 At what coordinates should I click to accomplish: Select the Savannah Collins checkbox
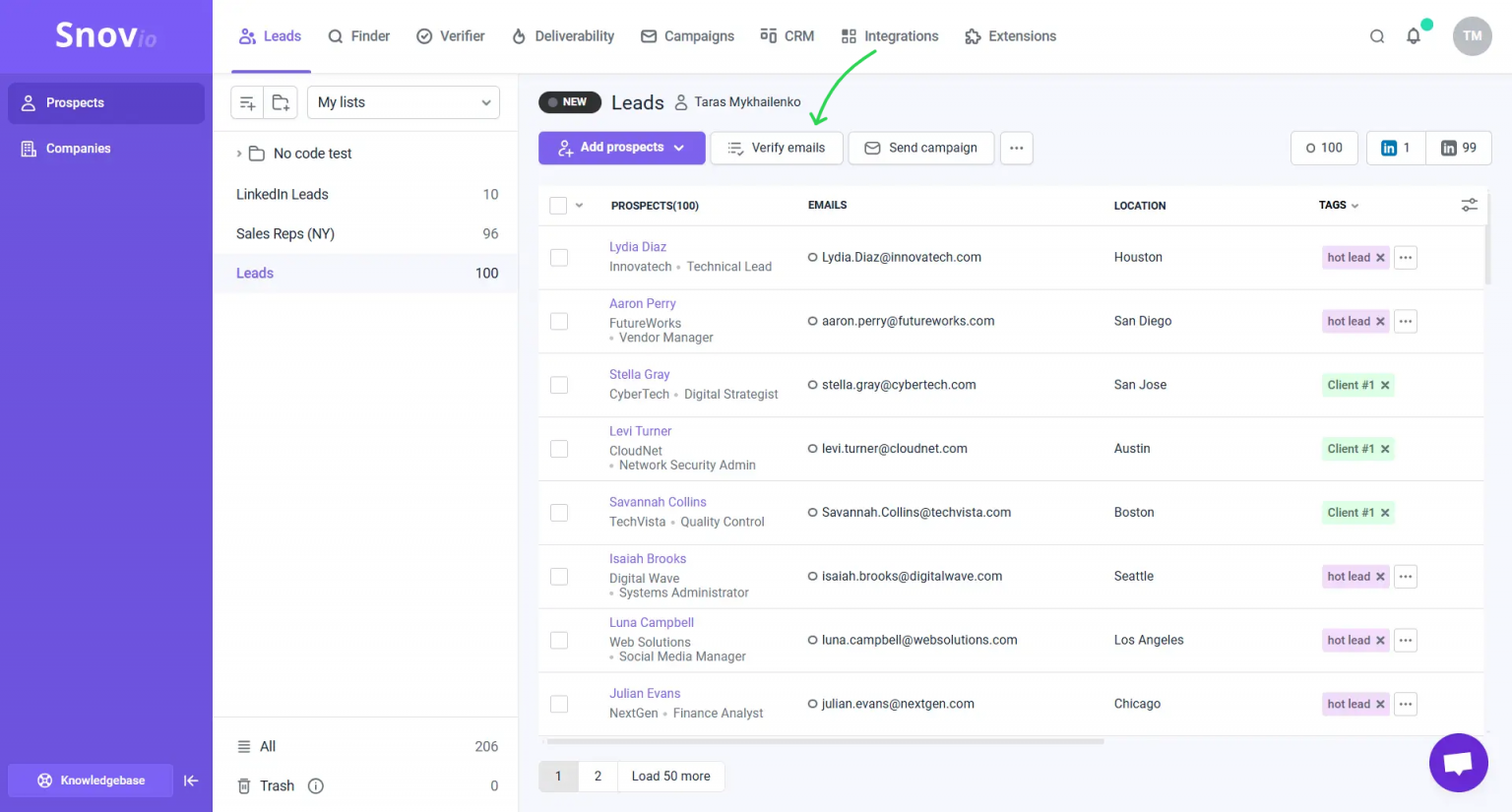click(559, 513)
